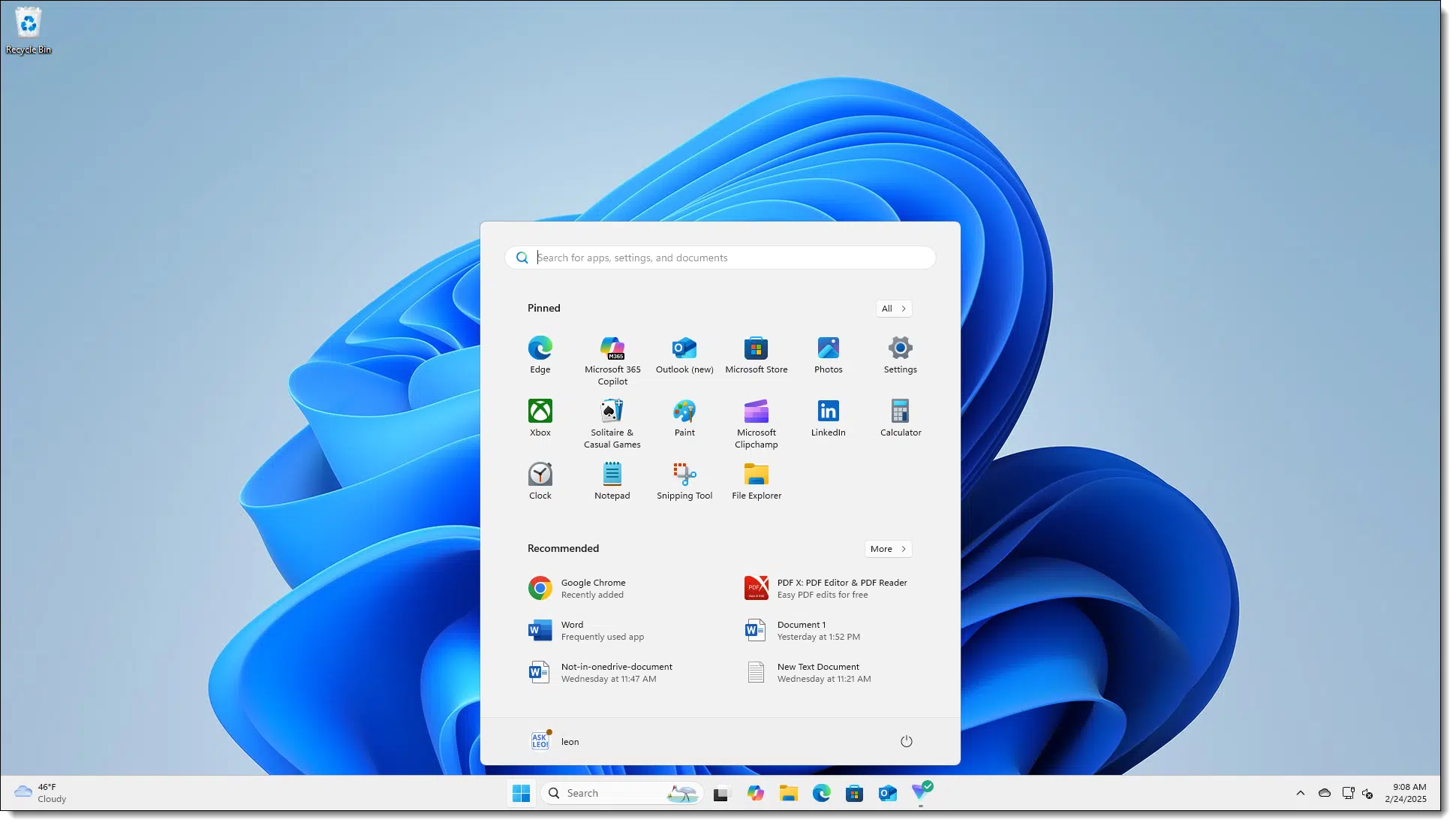1456x826 pixels.
Task: Open File Explorer from Pinned apps
Action: coord(756,481)
